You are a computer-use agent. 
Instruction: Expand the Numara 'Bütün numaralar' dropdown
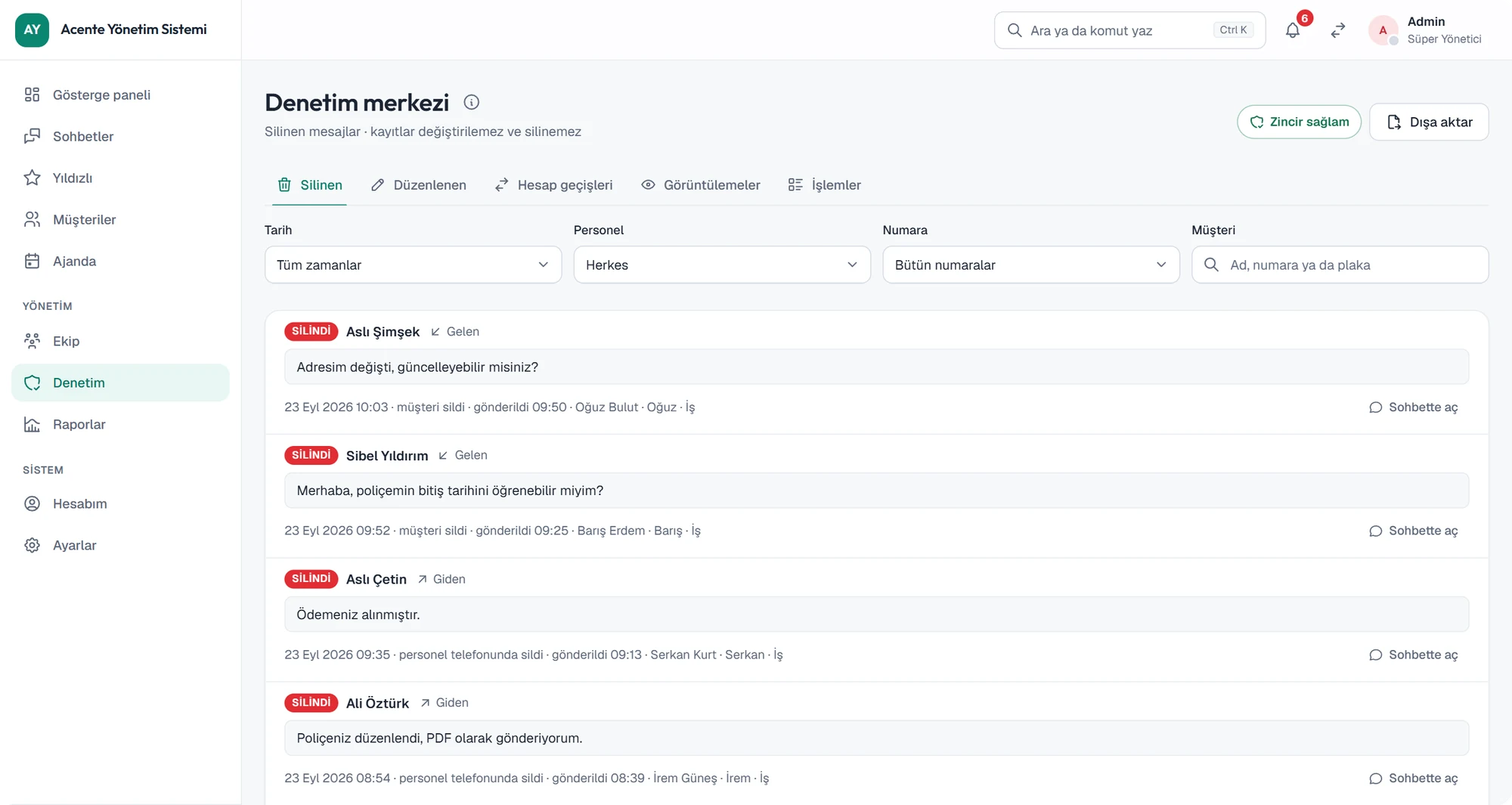[1031, 265]
